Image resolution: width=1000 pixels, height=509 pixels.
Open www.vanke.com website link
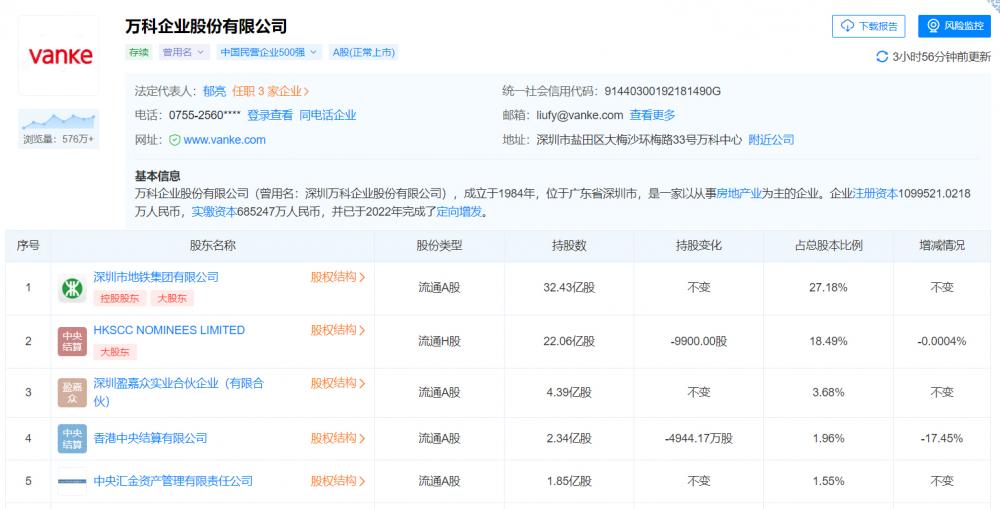(224, 140)
